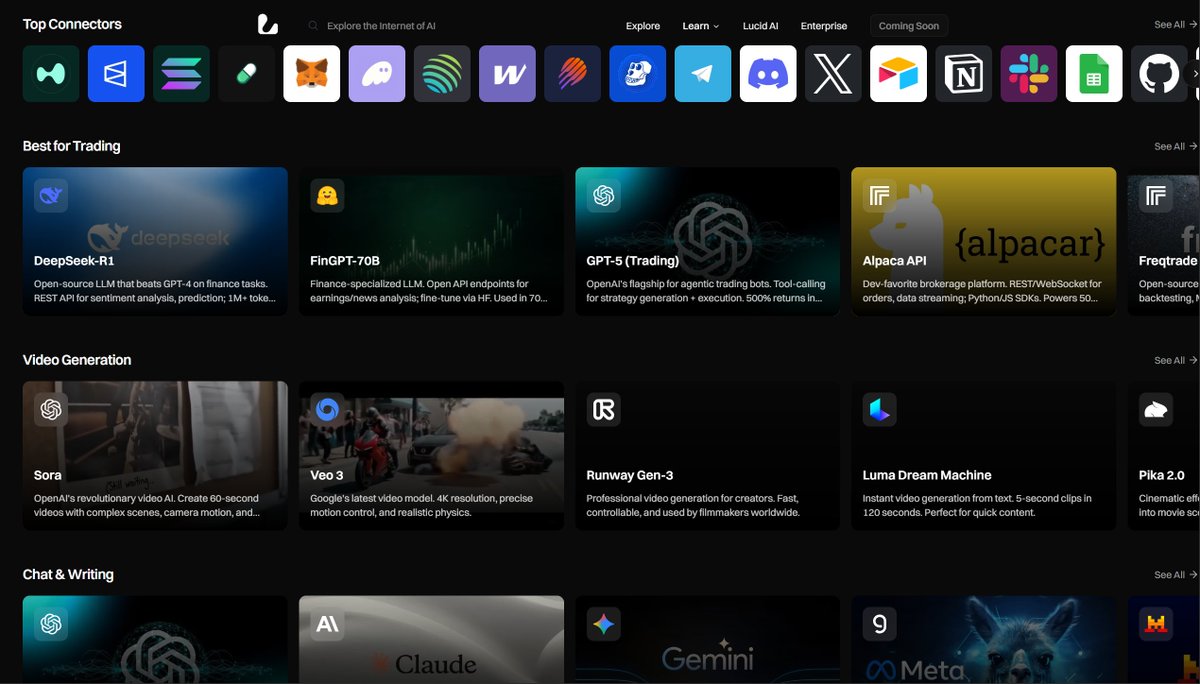Open the Veo 3 video card
Image resolution: width=1200 pixels, height=684 pixels.
tap(431, 456)
